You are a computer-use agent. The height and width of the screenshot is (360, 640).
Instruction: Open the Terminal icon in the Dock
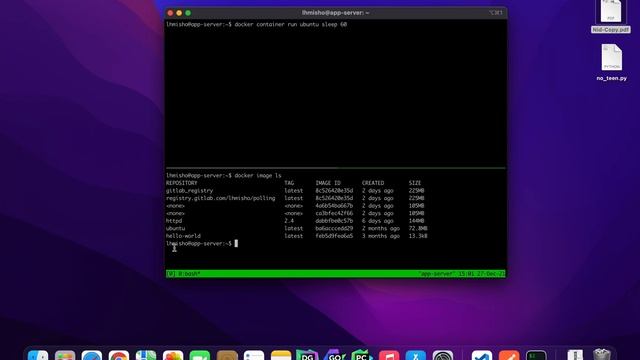536,355
